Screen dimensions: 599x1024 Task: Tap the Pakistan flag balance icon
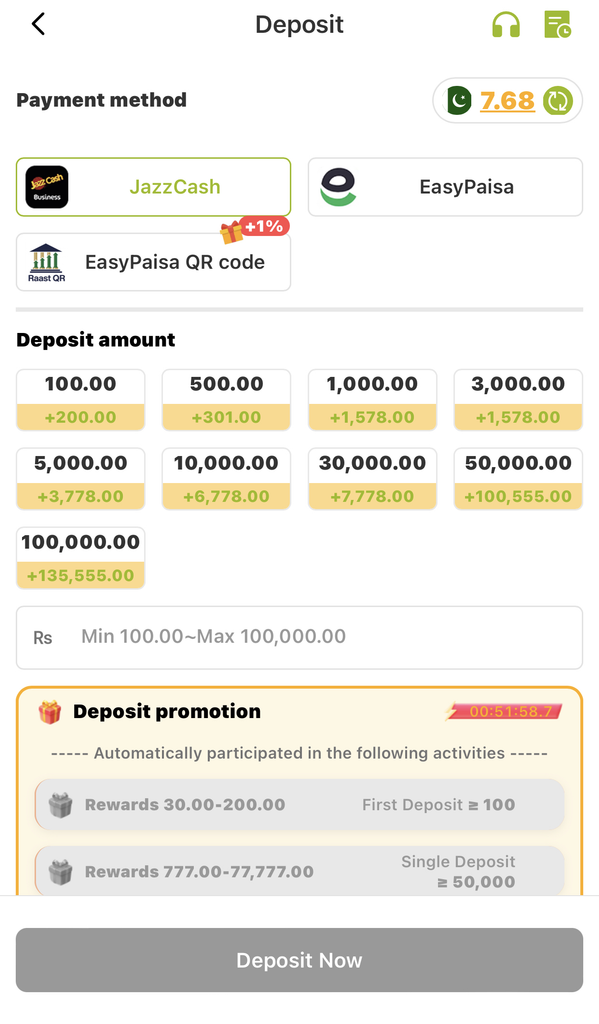coord(459,101)
